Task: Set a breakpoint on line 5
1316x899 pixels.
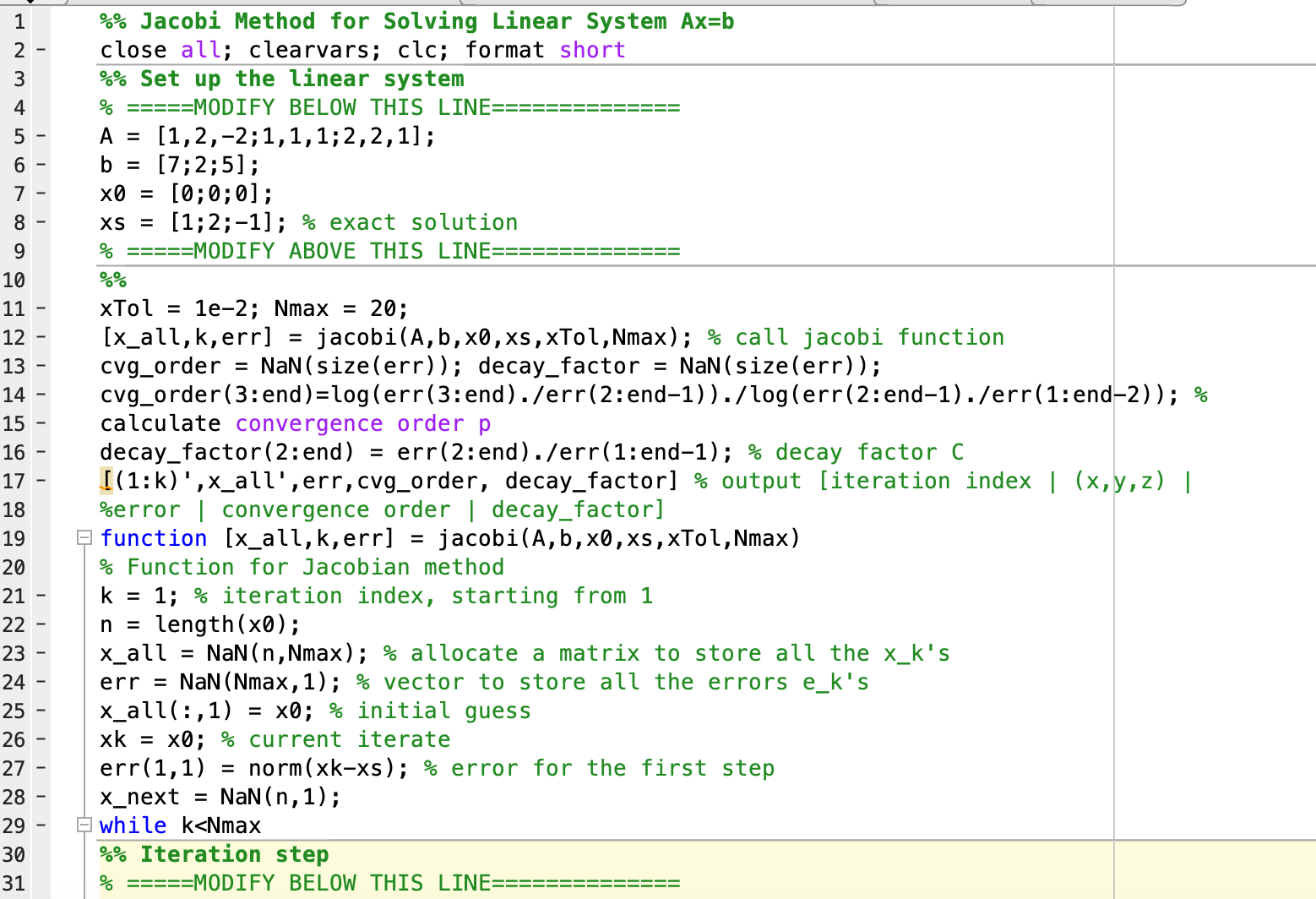Action: click(39, 135)
